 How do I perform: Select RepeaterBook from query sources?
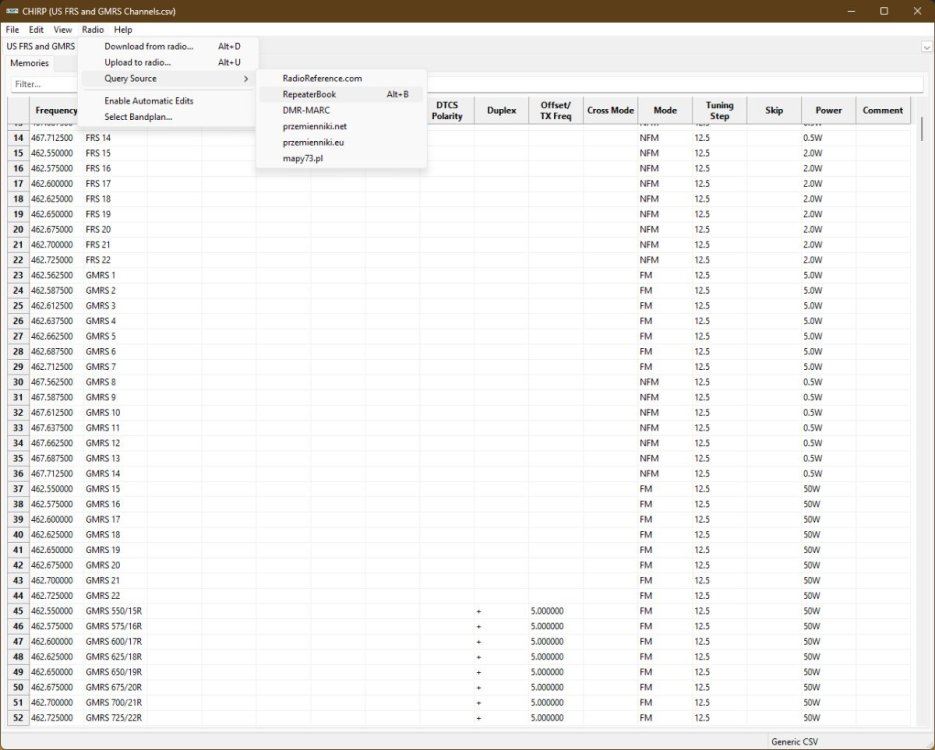(x=310, y=94)
